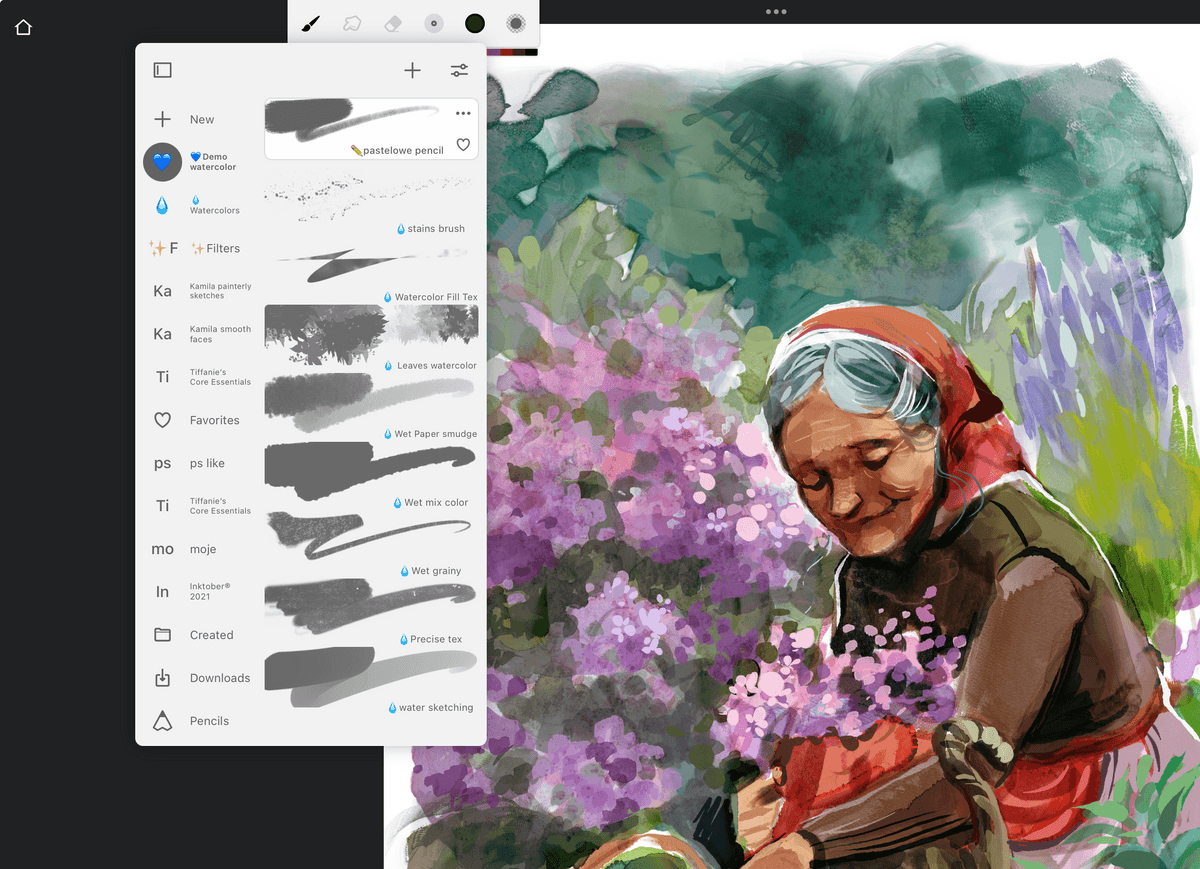The height and width of the screenshot is (869, 1200).
Task: Select the Smudge tool
Action: pyautogui.click(x=352, y=23)
